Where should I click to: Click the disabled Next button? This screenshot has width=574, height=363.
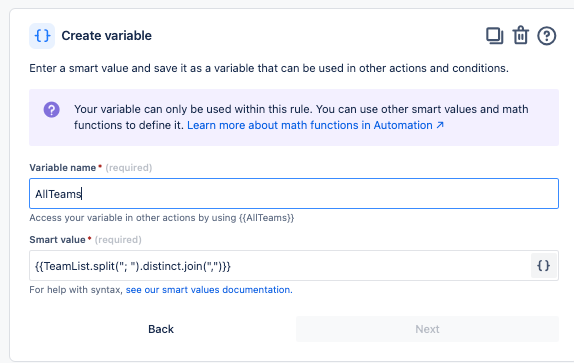pyautogui.click(x=427, y=329)
